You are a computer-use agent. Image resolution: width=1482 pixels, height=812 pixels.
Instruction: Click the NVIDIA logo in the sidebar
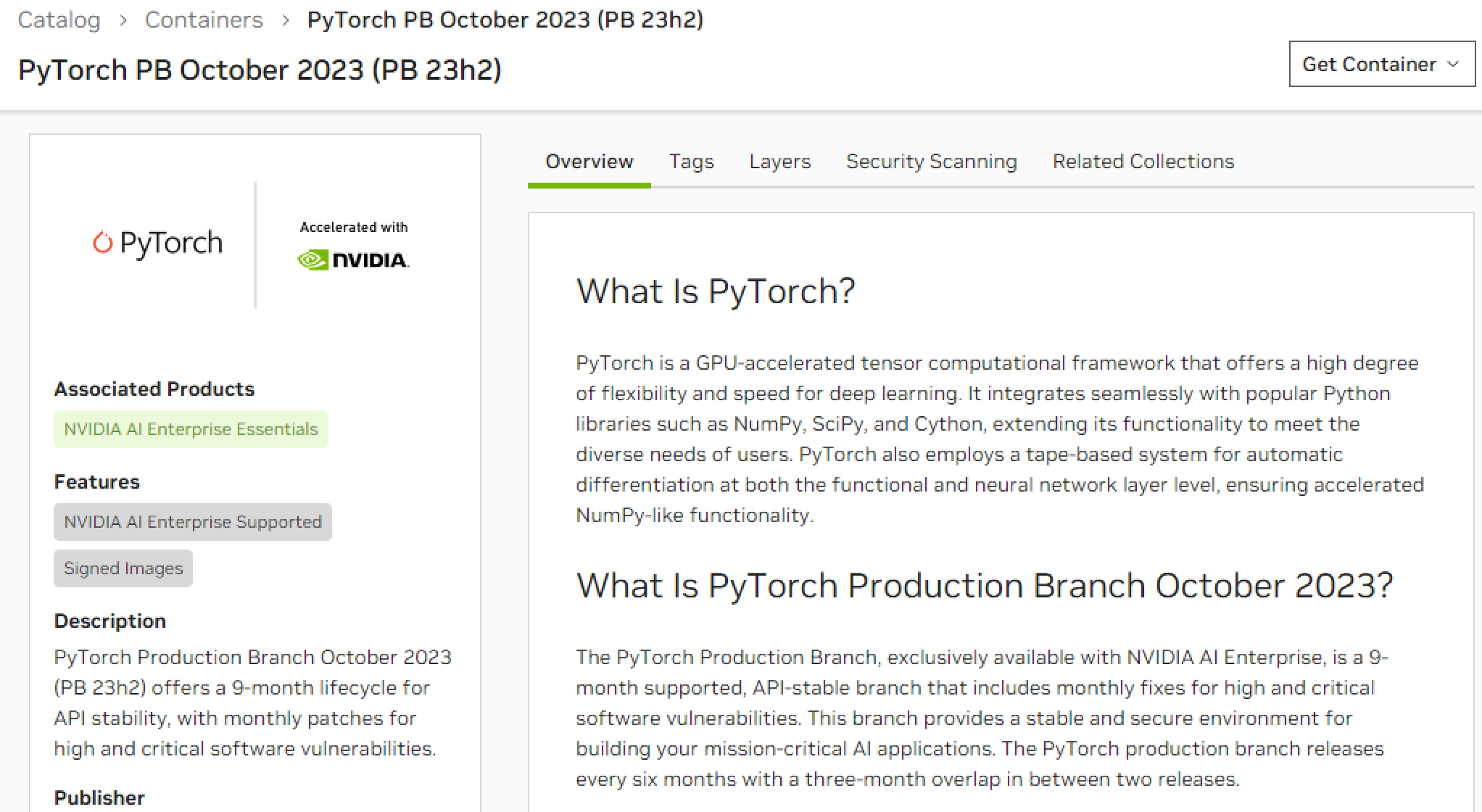point(355,259)
